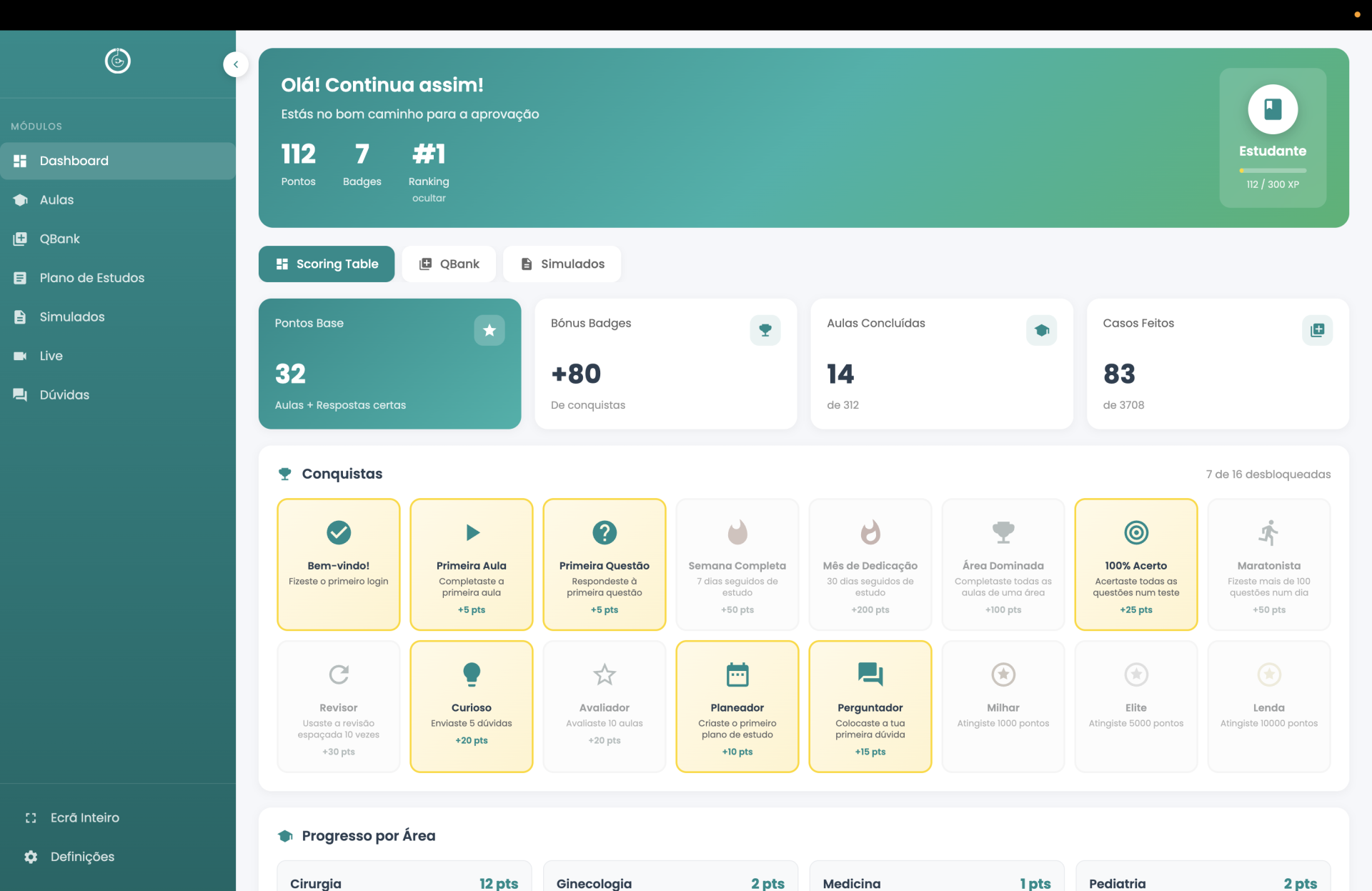Open the Aulas module in the sidebar
The height and width of the screenshot is (891, 1372).
(x=56, y=200)
